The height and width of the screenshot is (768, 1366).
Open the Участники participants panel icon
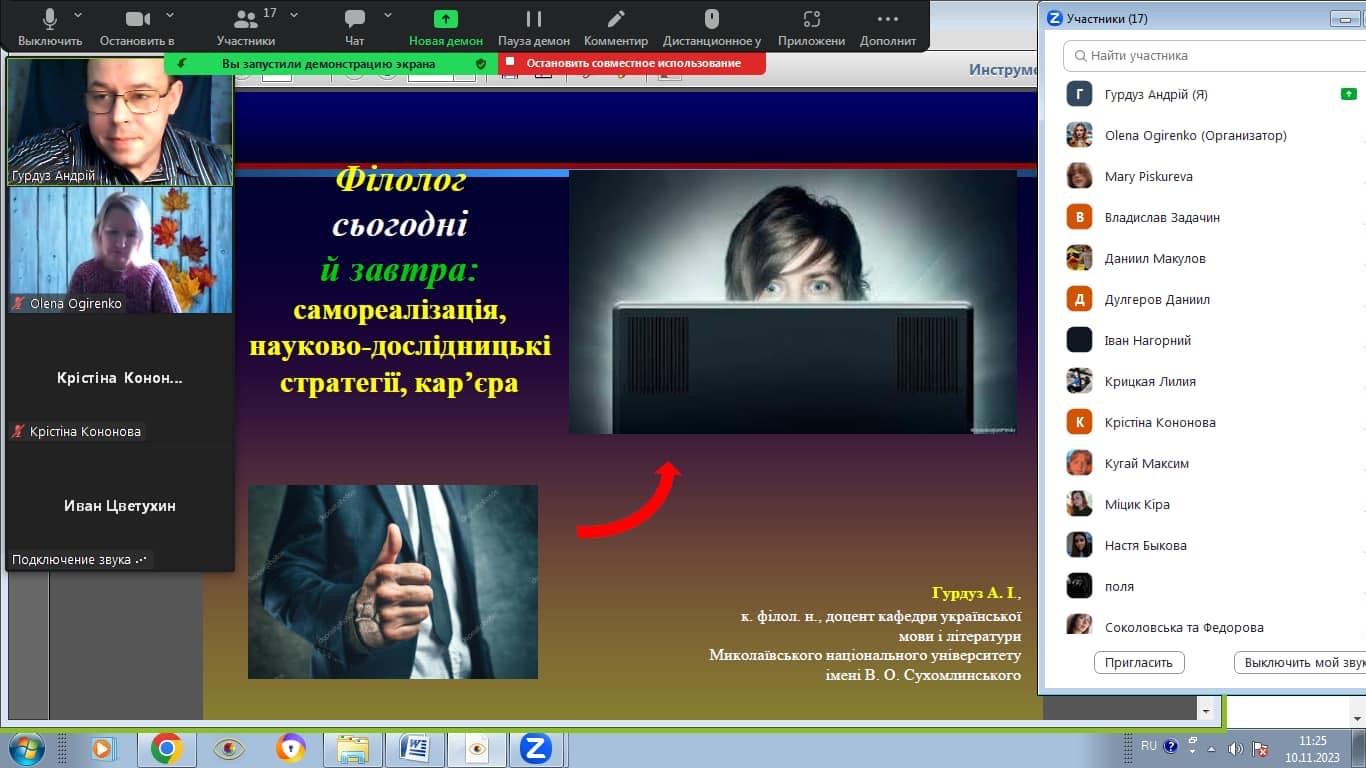245,20
